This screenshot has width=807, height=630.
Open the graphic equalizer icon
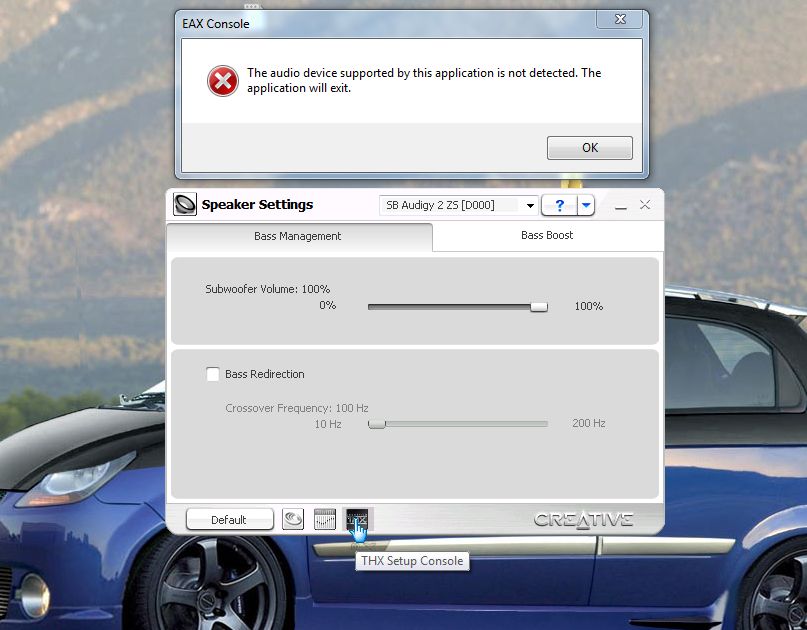(325, 519)
